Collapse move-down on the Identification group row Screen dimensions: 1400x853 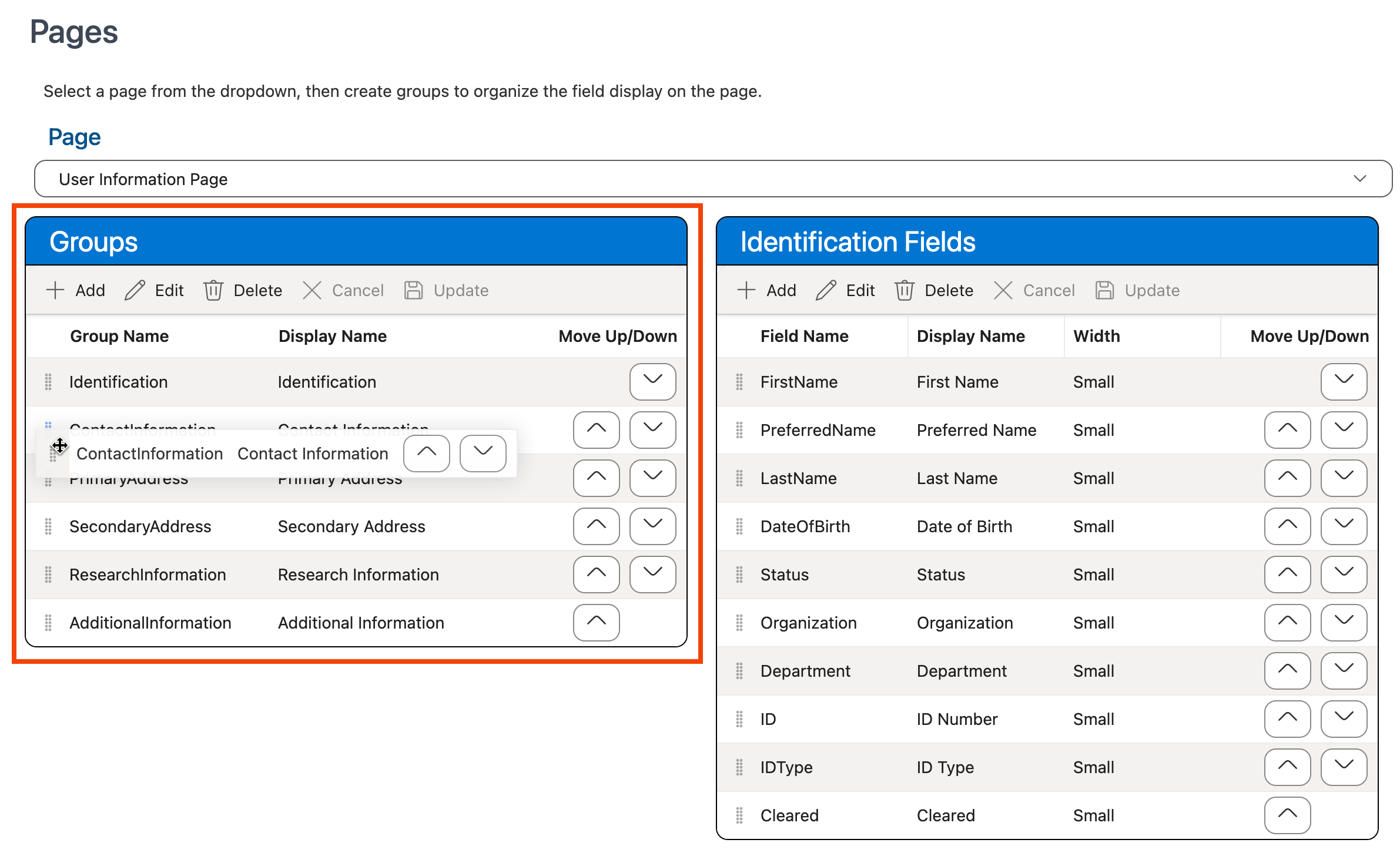tap(652, 382)
